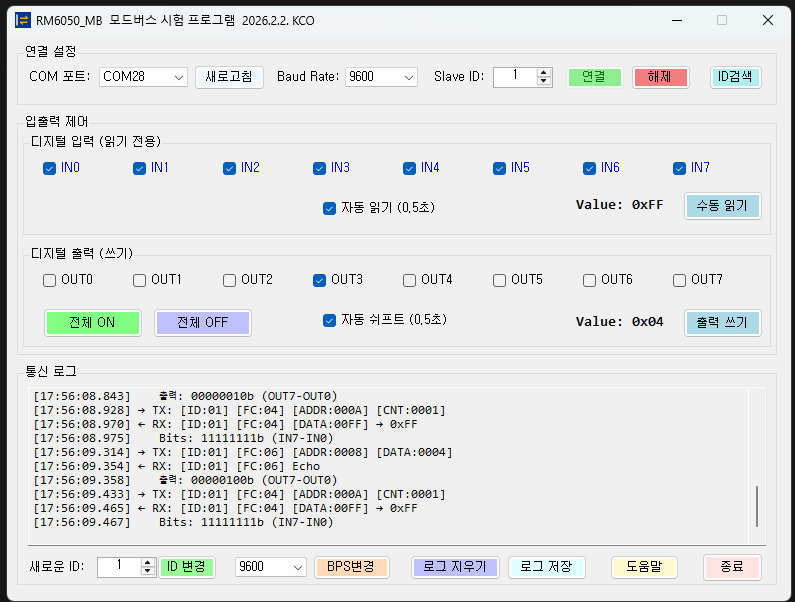Image resolution: width=795 pixels, height=602 pixels.
Task: Click the app icon in title bar
Action: [23, 20]
